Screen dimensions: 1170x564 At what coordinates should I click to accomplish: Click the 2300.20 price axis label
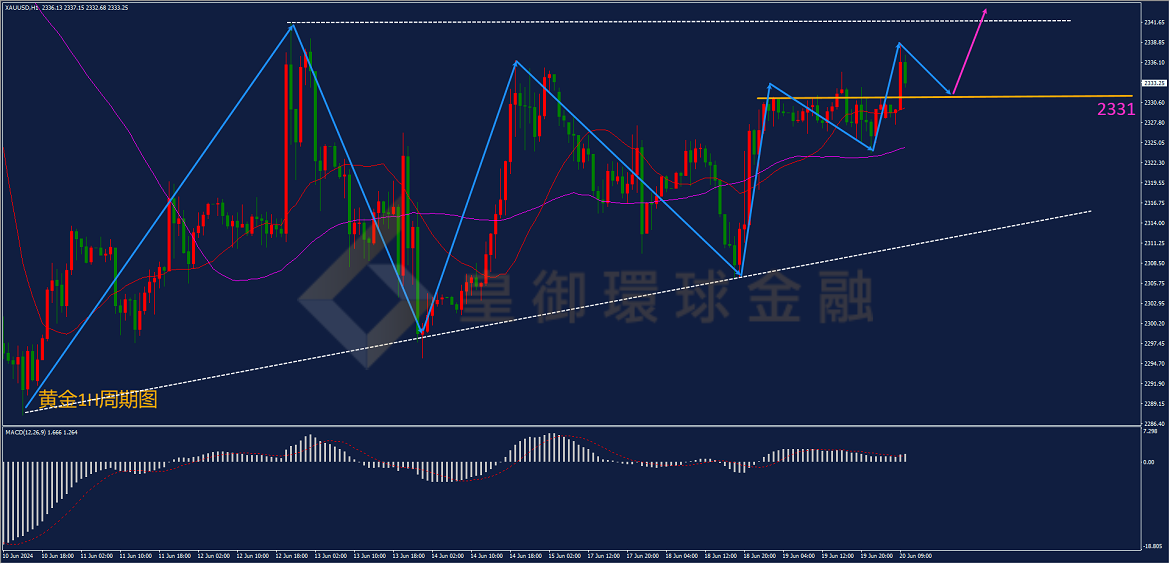pyautogui.click(x=1154, y=324)
